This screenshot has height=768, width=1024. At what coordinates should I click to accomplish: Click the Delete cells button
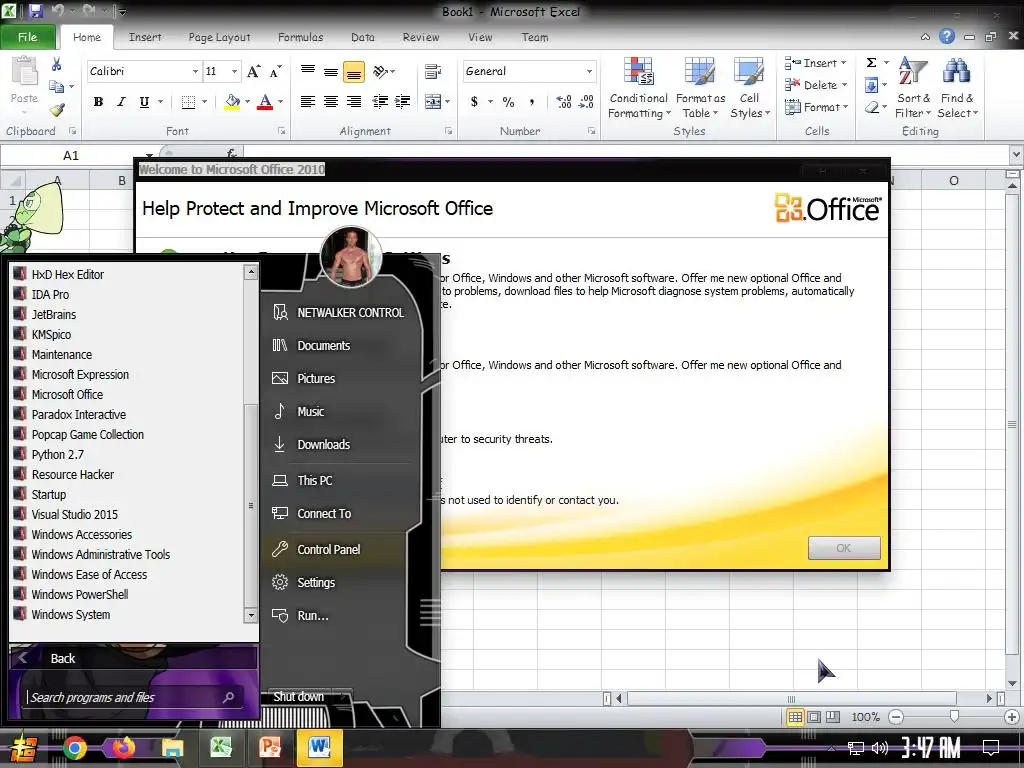coord(814,85)
